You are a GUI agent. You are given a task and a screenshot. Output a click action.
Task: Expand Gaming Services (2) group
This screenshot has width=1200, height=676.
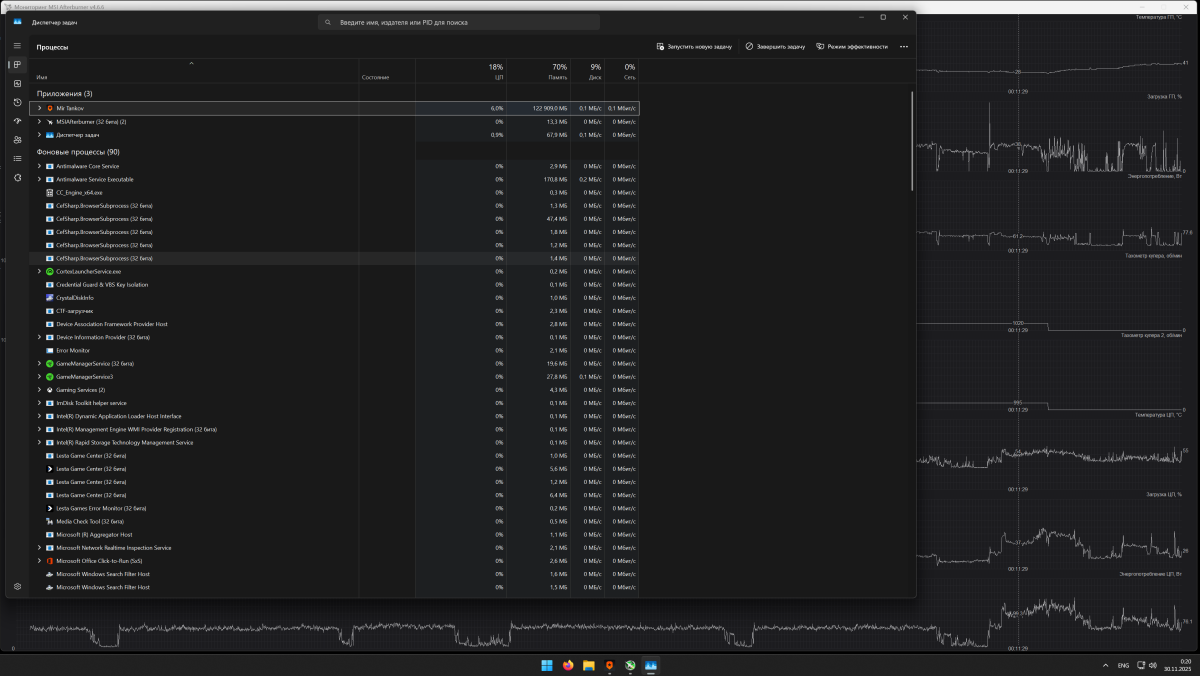tap(39, 390)
